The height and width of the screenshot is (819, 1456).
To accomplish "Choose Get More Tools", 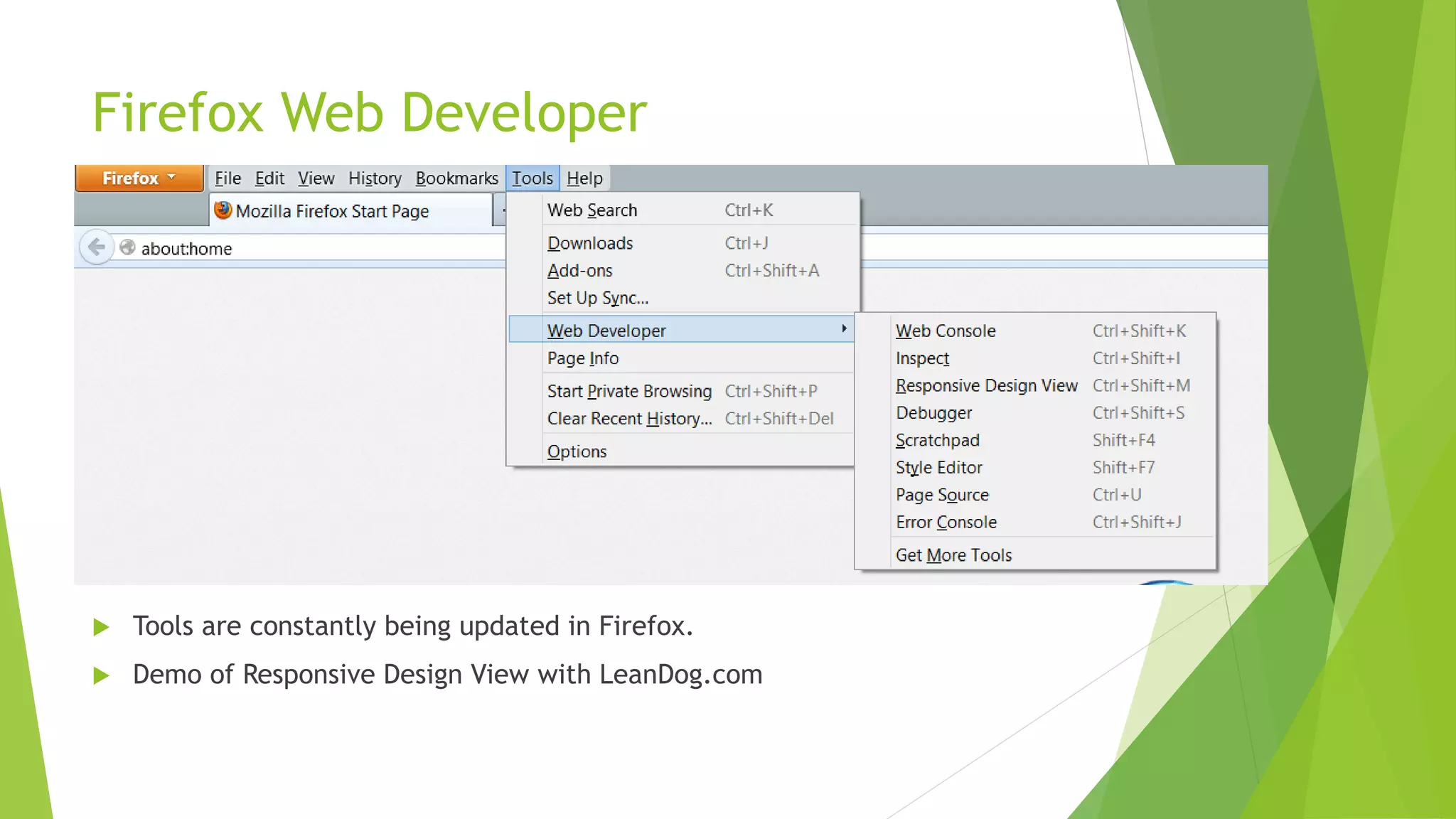I will [1035, 555].
